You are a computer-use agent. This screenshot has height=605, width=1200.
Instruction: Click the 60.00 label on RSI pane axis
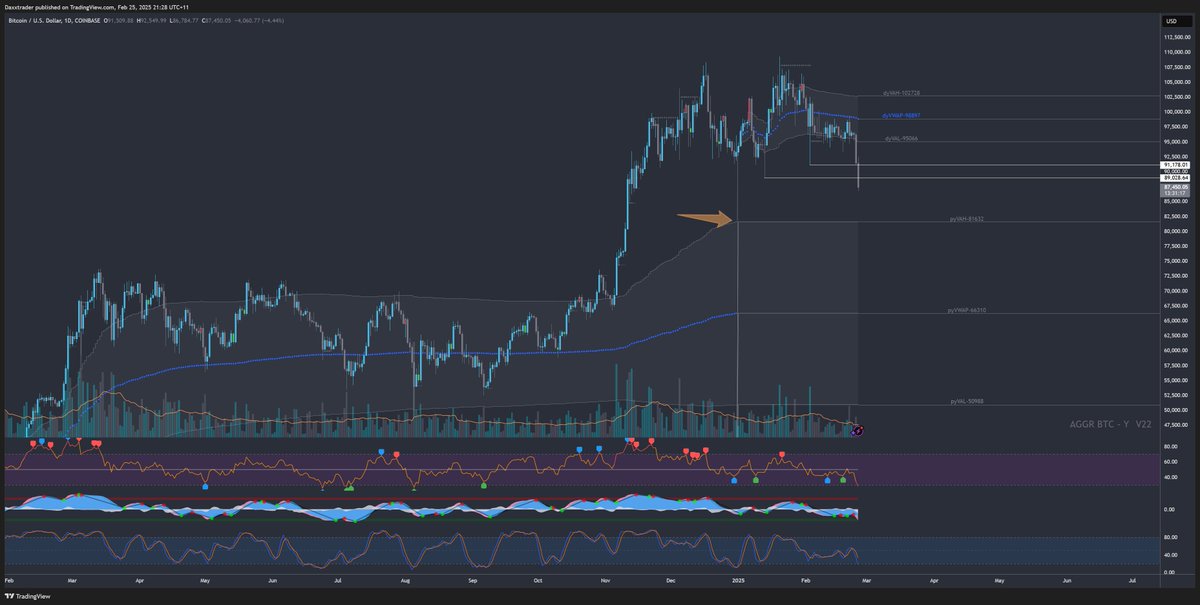[1169, 462]
